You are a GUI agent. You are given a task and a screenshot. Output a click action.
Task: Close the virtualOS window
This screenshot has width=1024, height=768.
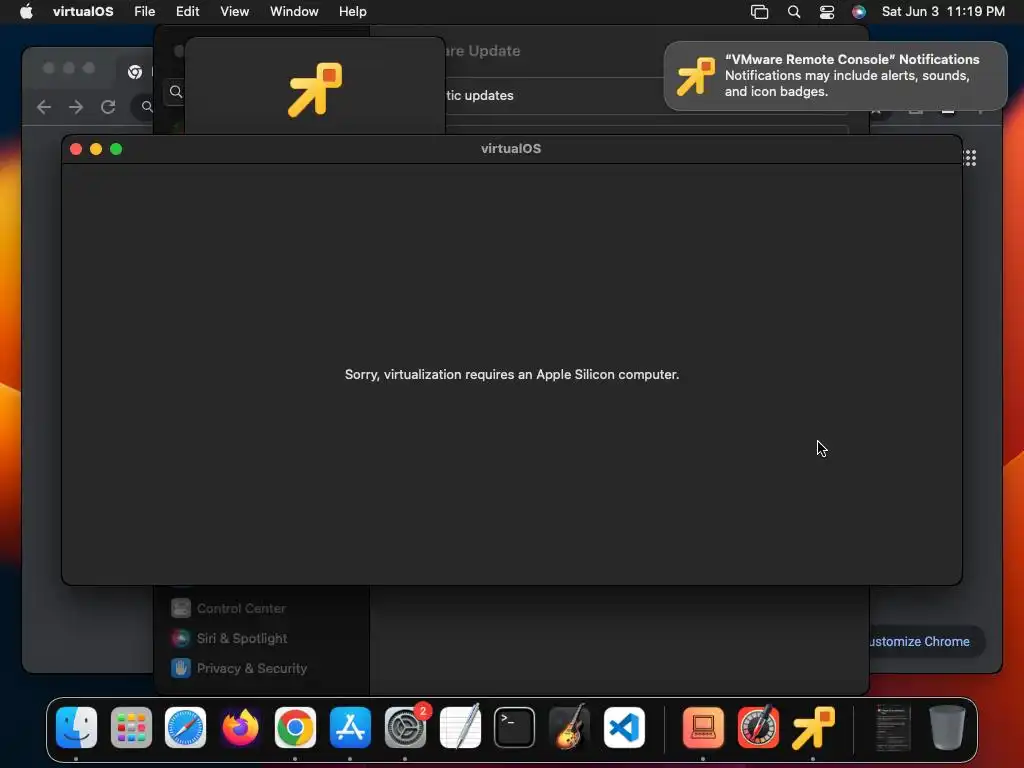tap(76, 149)
